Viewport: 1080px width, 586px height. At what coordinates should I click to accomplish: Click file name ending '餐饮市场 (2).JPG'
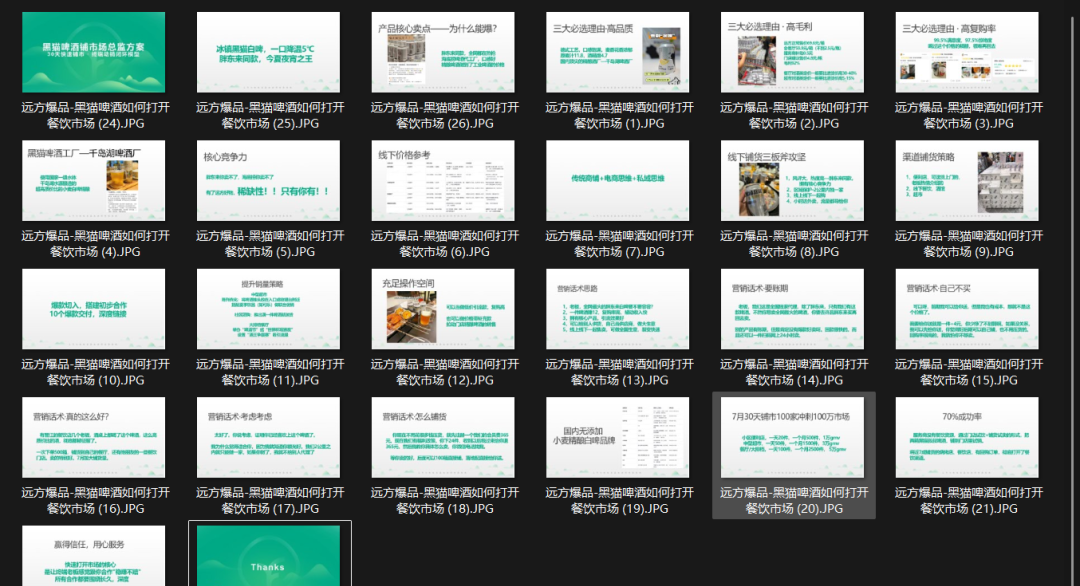[x=794, y=116]
